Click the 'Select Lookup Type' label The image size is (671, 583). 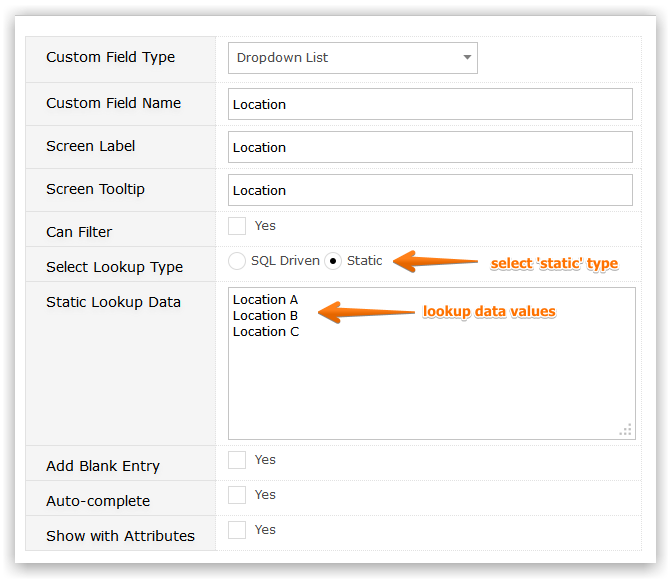pos(114,267)
